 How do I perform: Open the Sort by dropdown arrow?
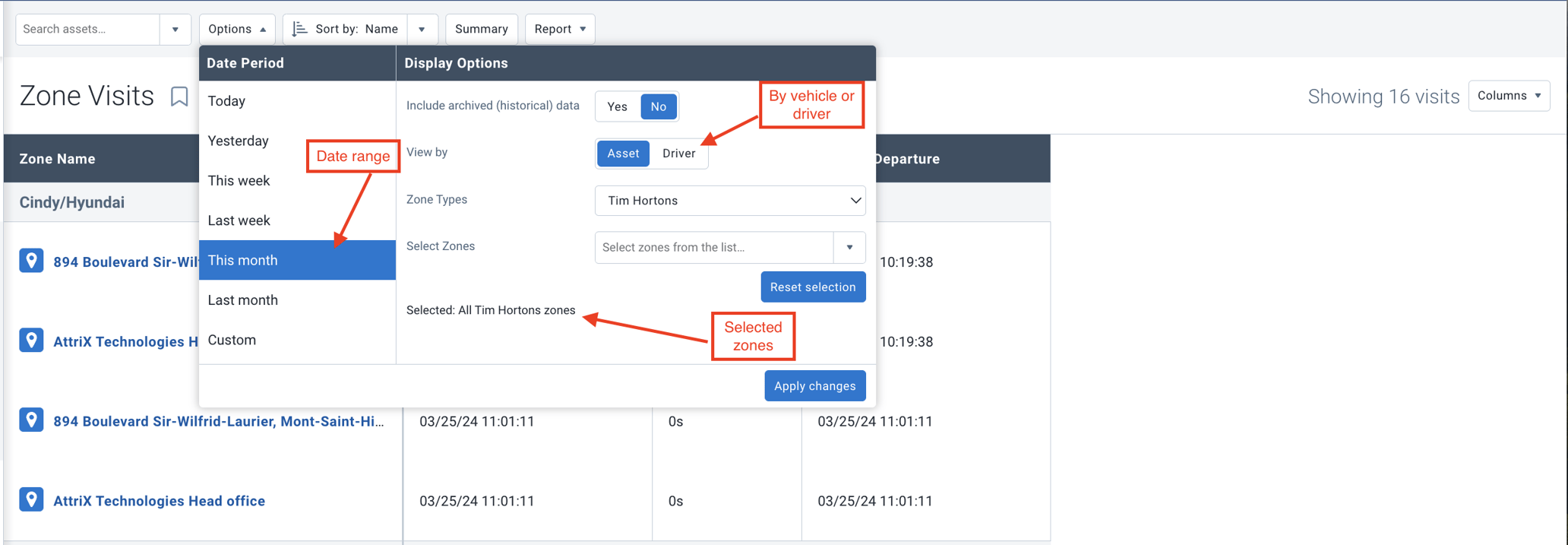tap(422, 30)
